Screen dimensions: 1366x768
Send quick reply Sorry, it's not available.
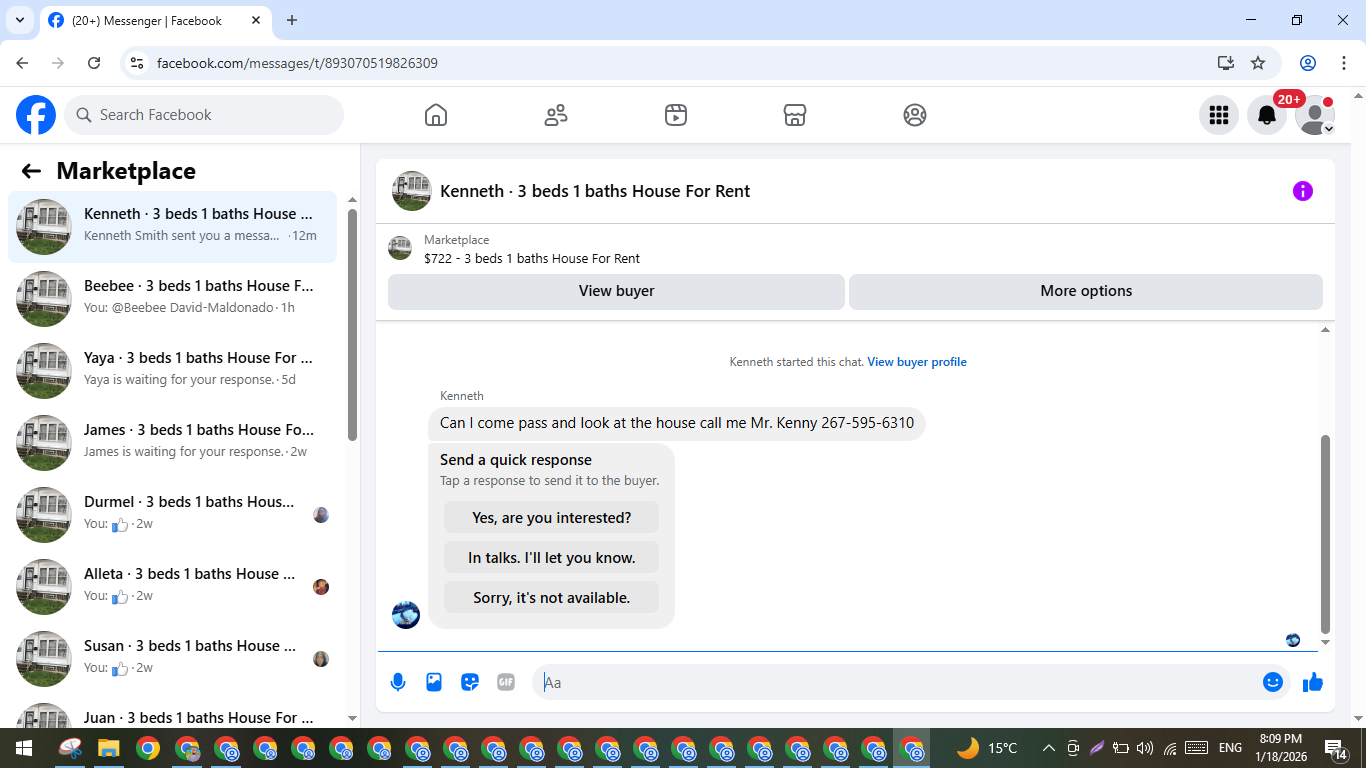[552, 598]
